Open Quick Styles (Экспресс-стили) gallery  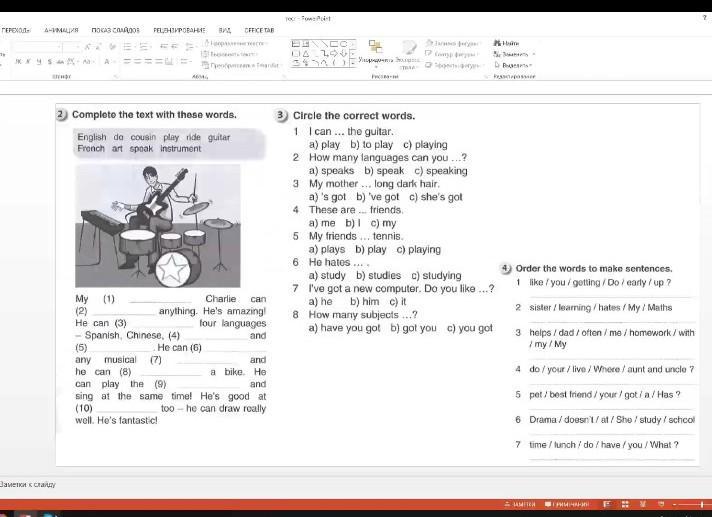point(408,50)
